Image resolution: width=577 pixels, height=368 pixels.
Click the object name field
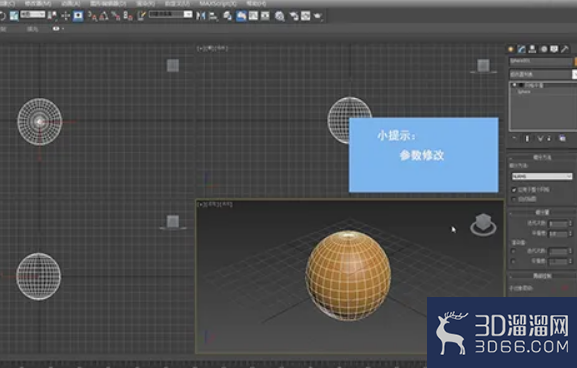[x=541, y=61]
